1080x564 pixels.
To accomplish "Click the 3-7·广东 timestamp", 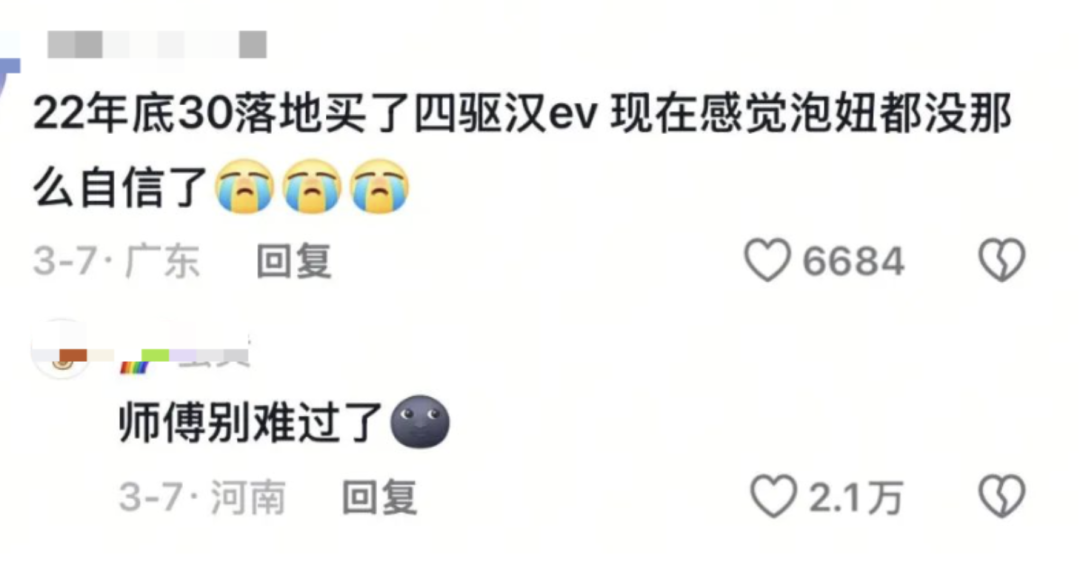I will coord(117,262).
